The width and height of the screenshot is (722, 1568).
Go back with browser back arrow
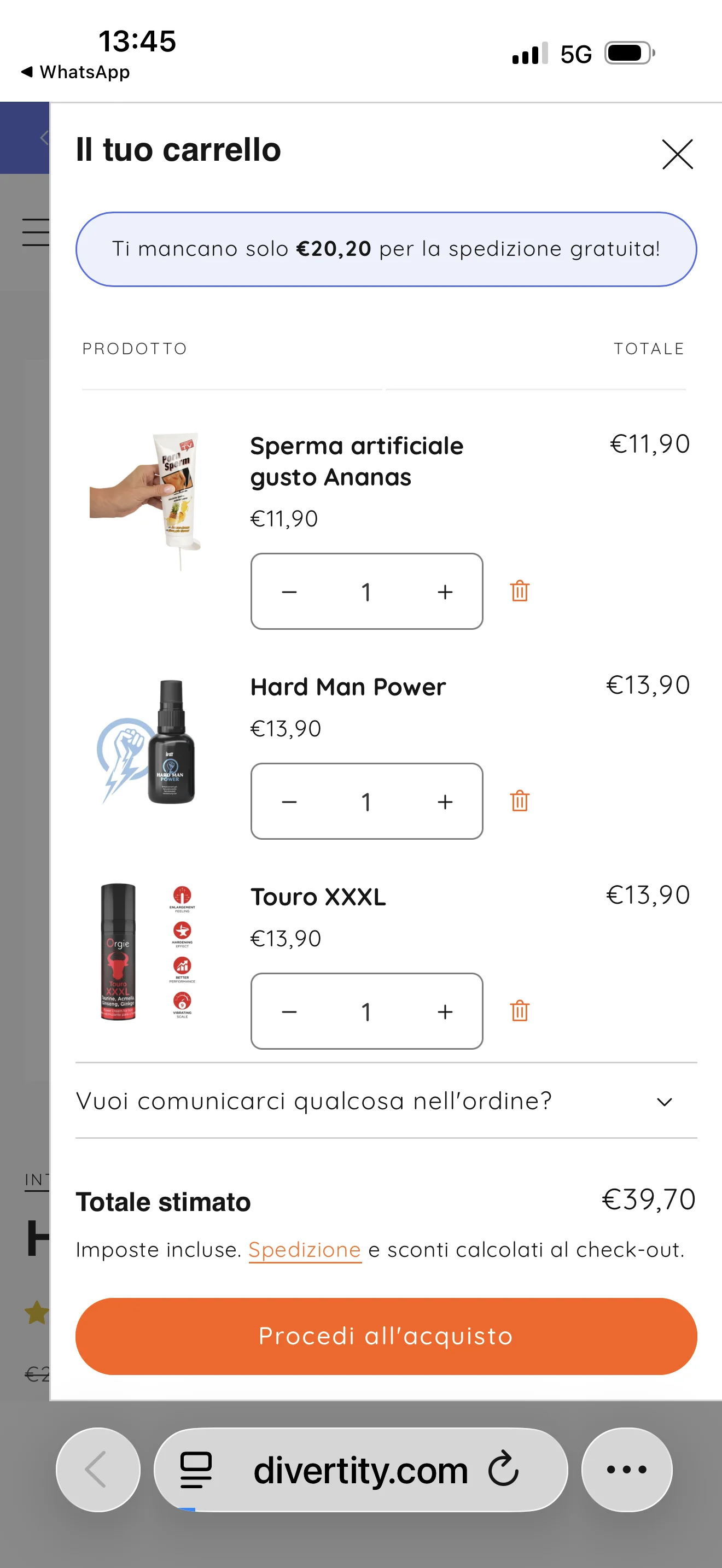(97, 1470)
